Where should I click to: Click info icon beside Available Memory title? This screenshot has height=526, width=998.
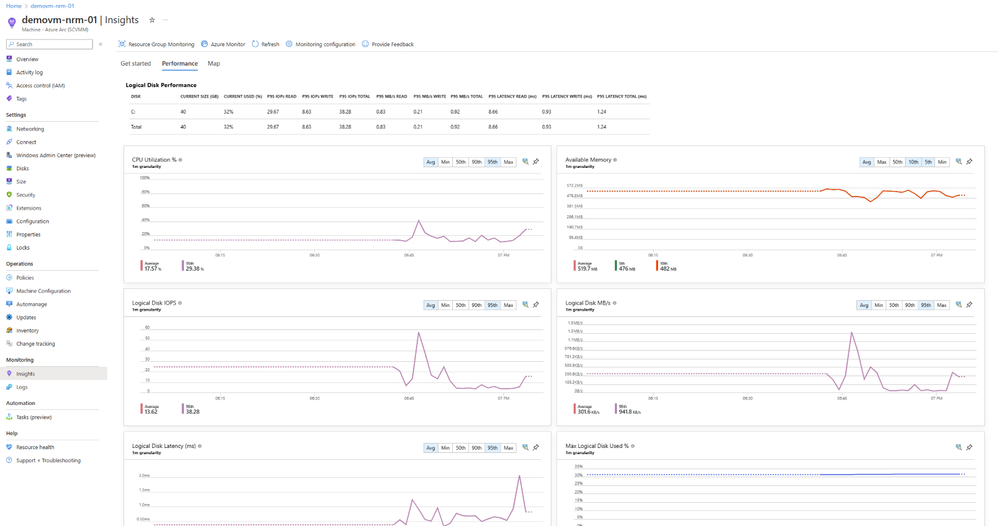pos(615,160)
